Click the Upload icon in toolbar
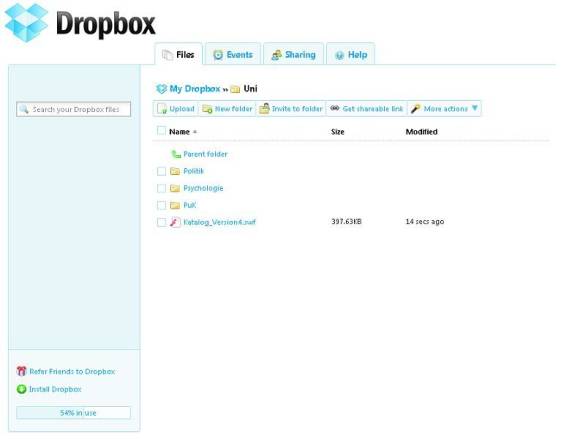This screenshot has width=580, height=439. [162, 109]
